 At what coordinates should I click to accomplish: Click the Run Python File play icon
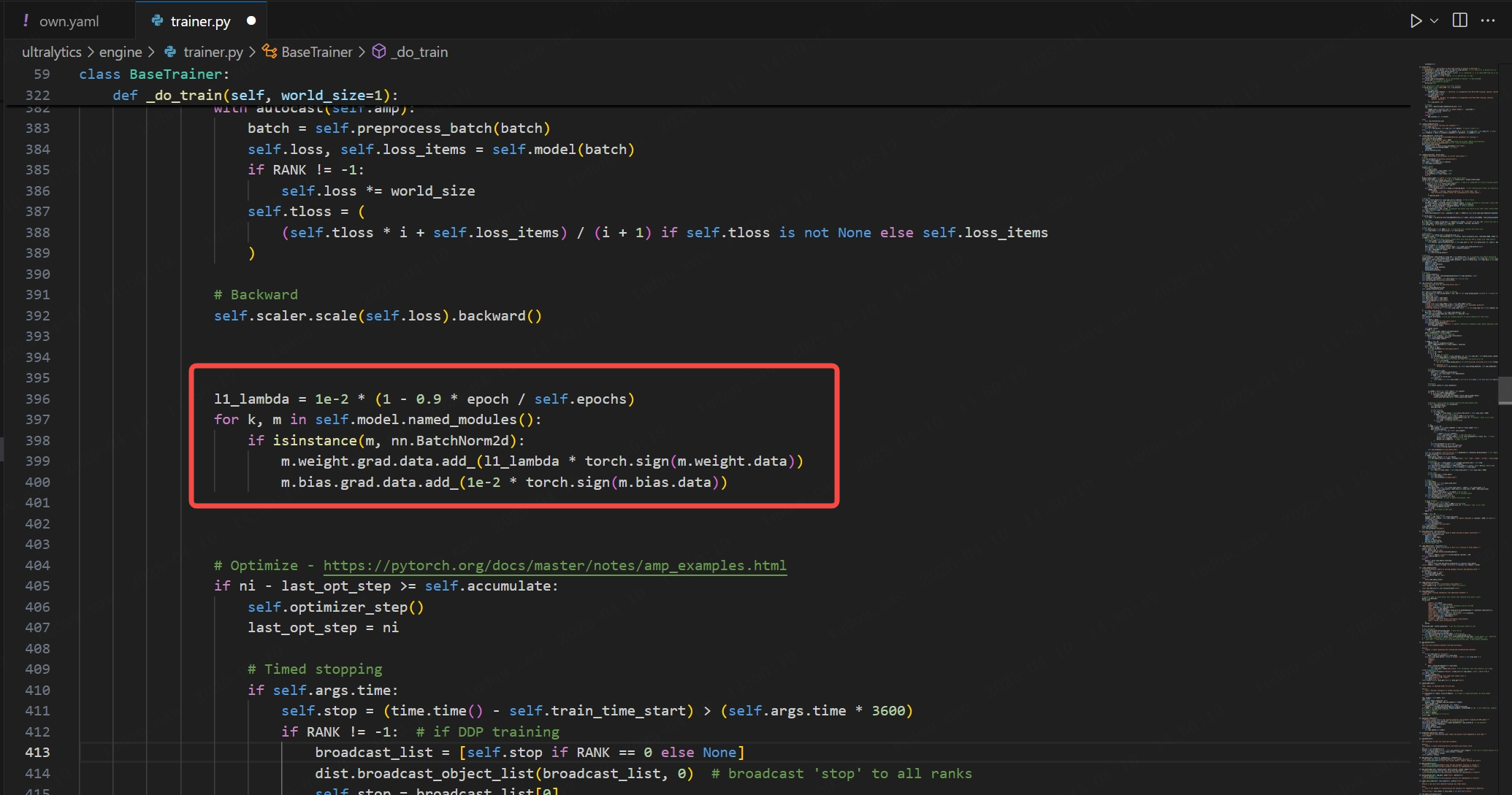[1416, 20]
